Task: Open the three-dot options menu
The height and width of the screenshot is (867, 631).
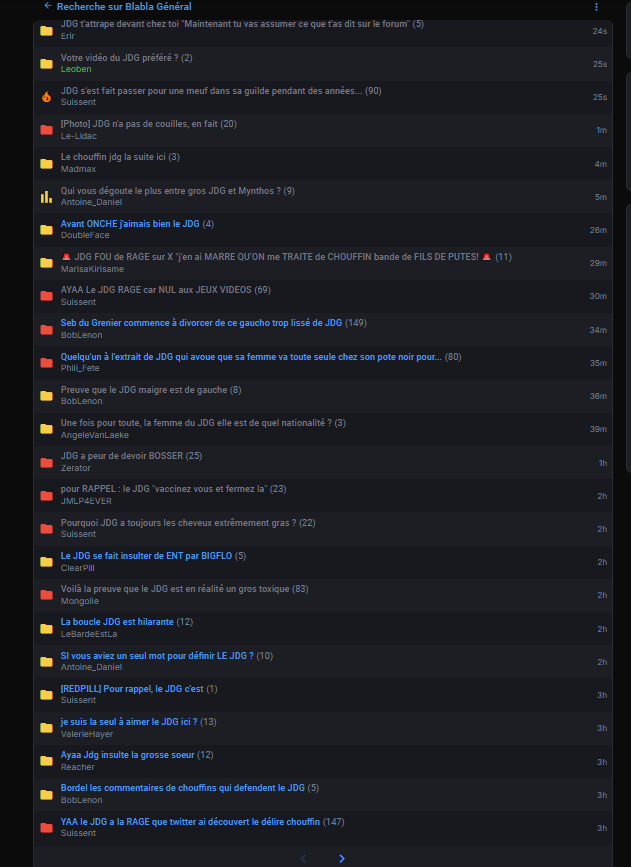Action: click(596, 7)
